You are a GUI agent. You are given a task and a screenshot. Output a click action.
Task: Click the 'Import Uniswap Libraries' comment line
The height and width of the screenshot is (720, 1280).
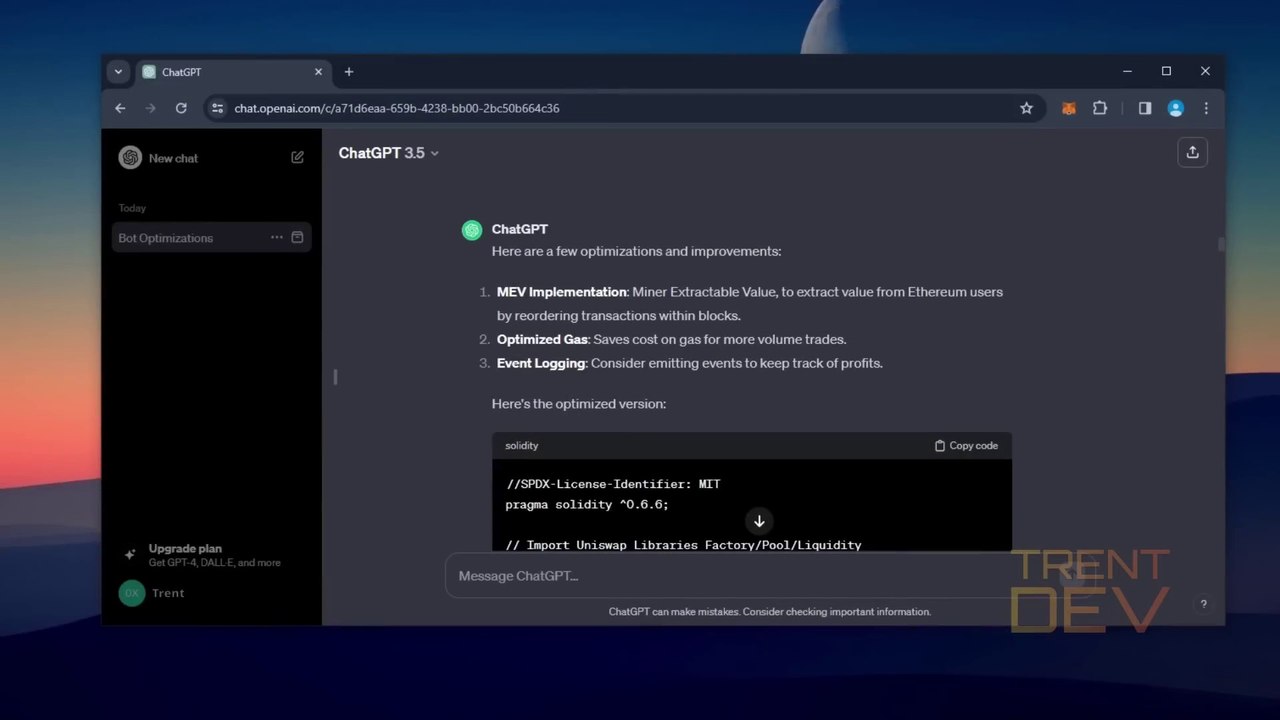click(x=684, y=545)
